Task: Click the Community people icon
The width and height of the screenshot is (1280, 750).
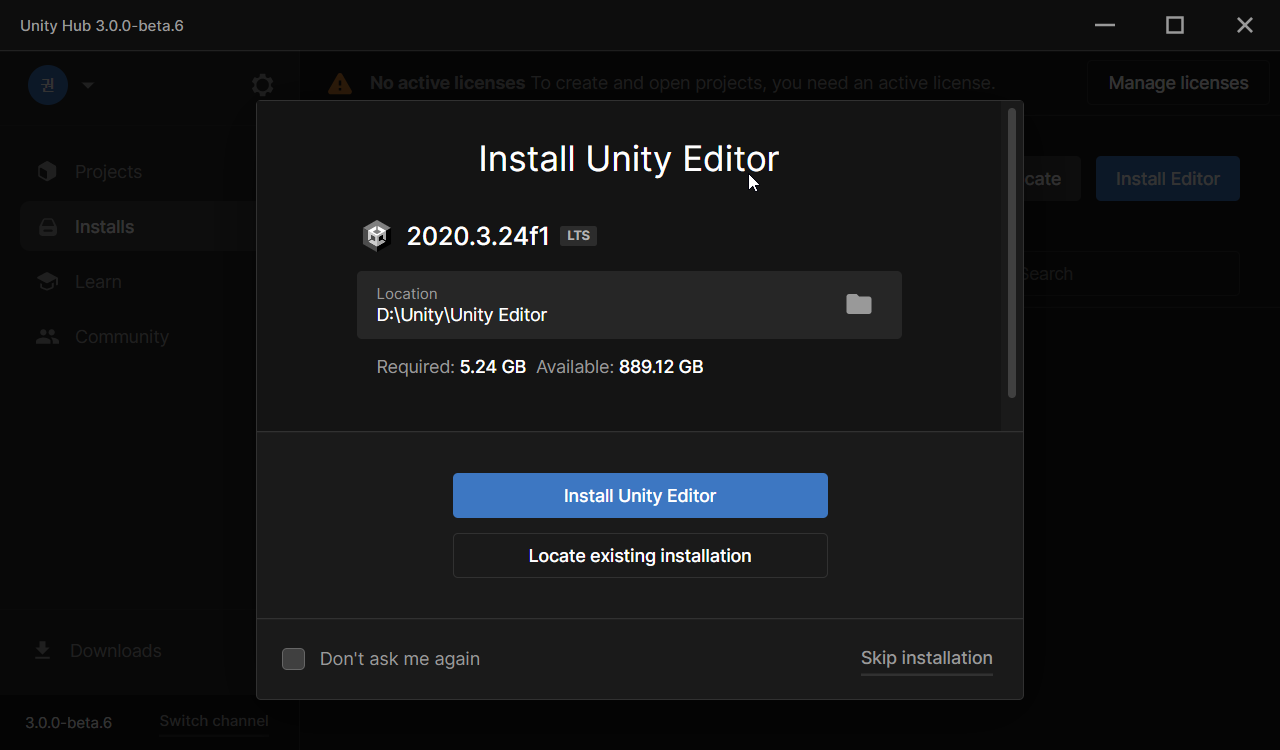Action: [x=47, y=337]
